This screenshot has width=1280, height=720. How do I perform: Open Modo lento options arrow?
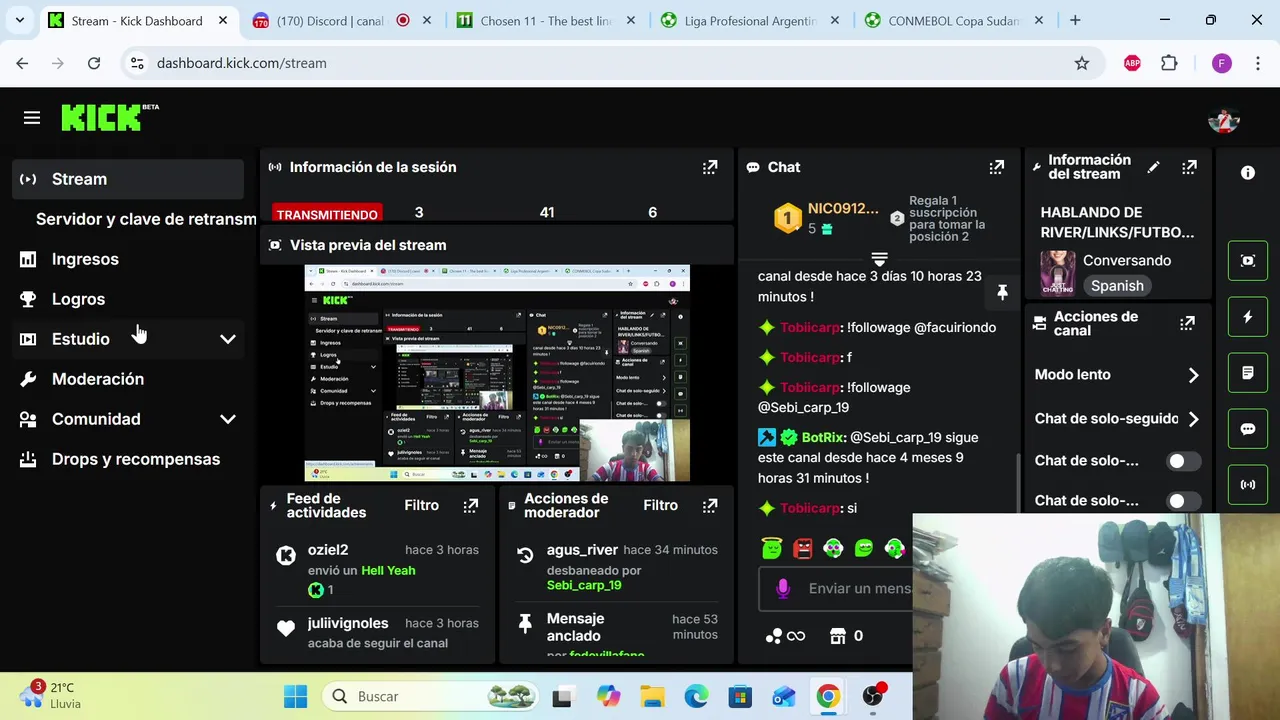pyautogui.click(x=1193, y=375)
